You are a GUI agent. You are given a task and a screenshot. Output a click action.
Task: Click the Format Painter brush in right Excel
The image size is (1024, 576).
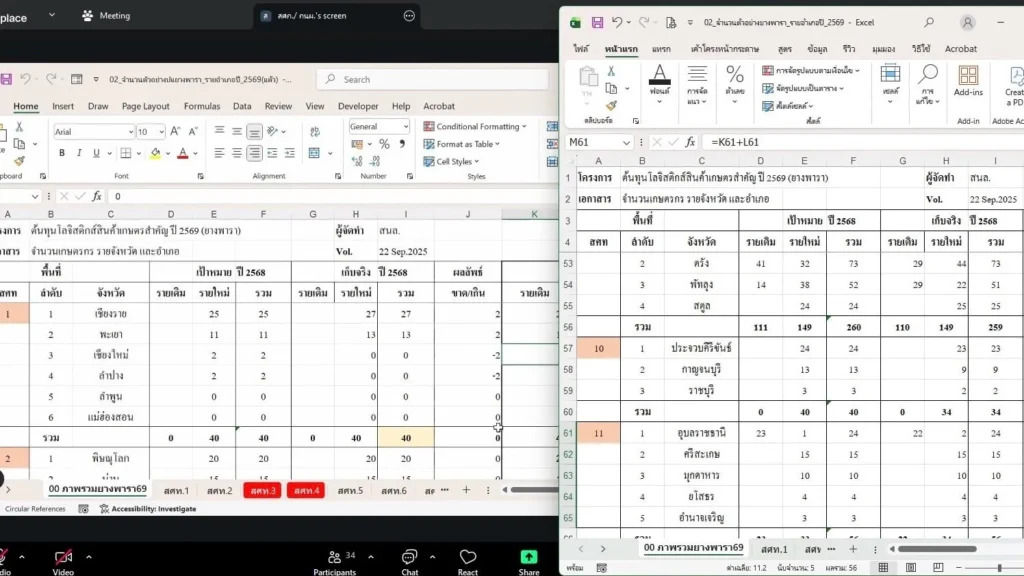[x=611, y=105]
